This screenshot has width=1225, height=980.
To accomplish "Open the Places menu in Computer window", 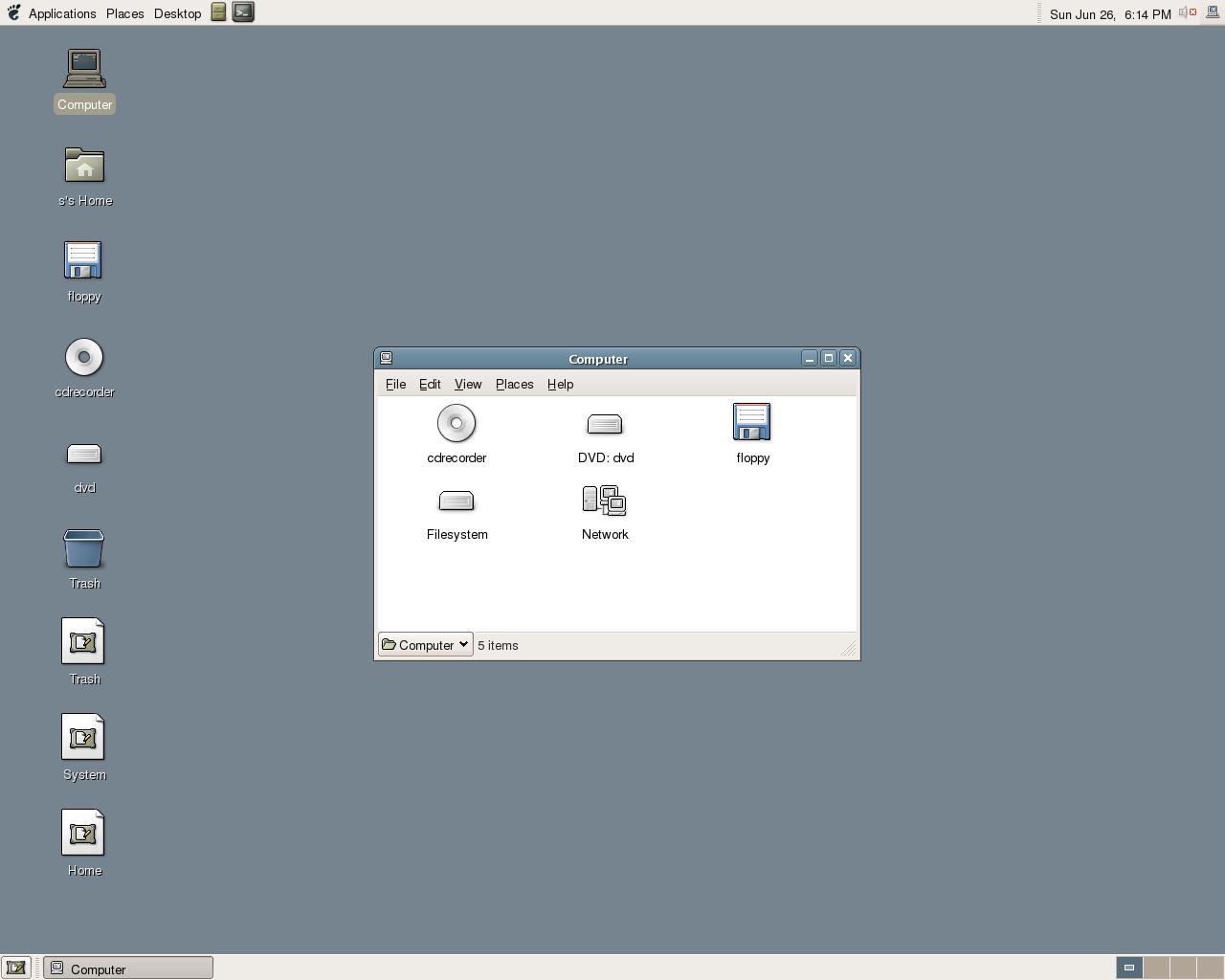I will (x=515, y=384).
